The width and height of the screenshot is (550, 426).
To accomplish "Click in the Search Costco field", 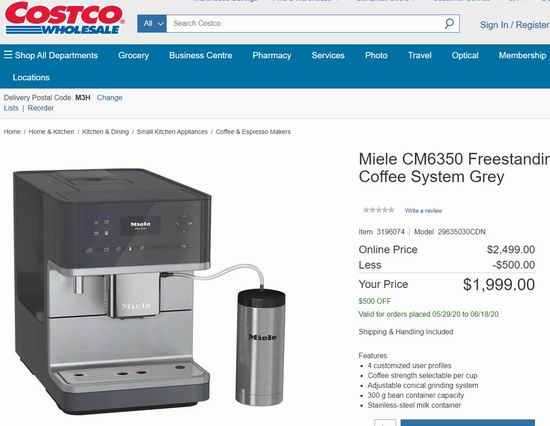I will tap(305, 24).
